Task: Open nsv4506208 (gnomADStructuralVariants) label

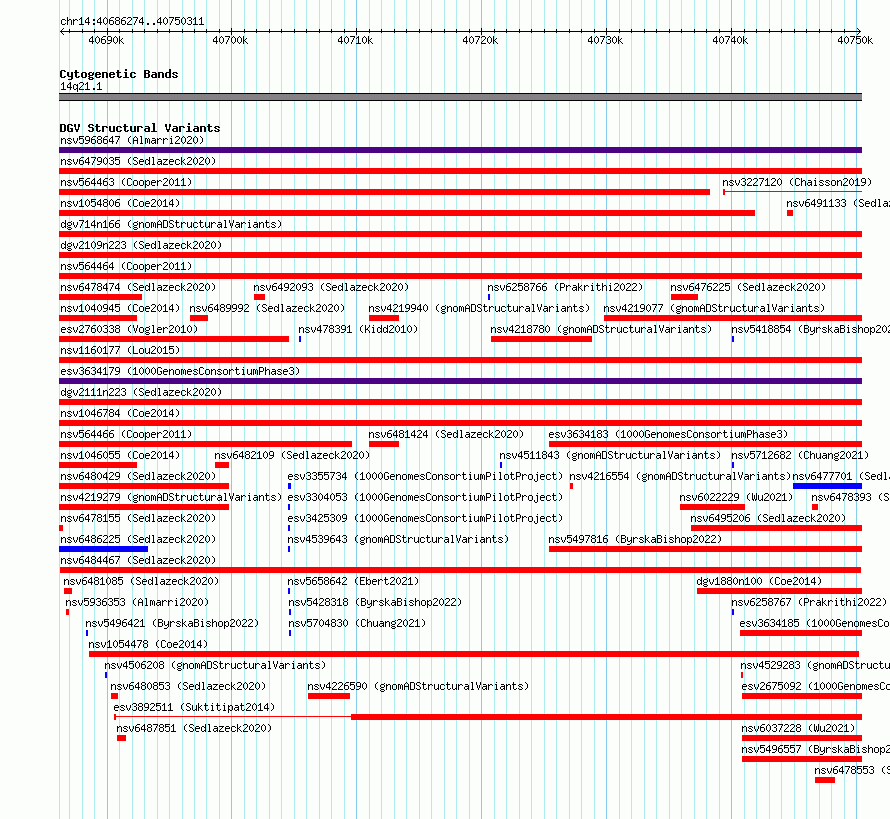Action: point(215,665)
